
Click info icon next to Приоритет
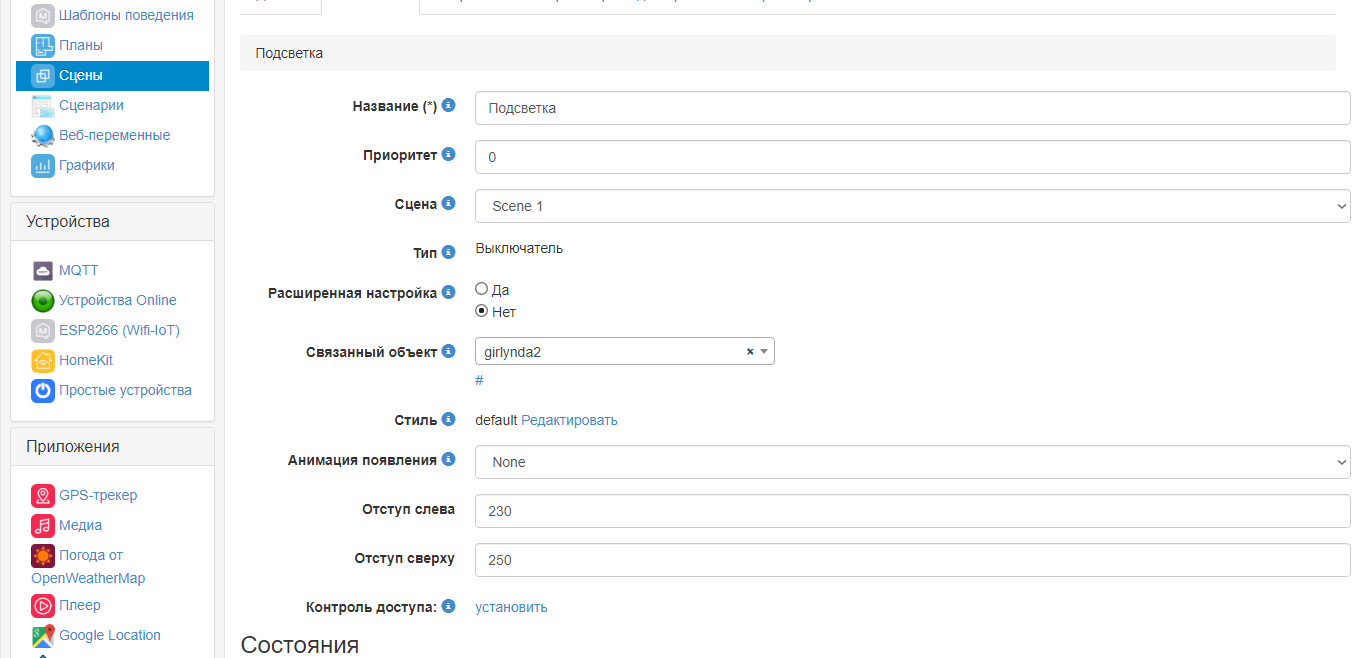(x=449, y=155)
